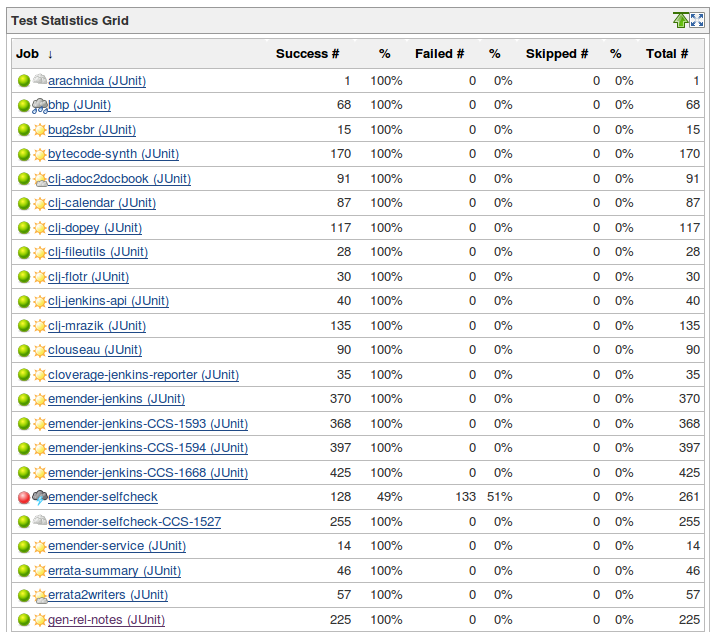
Task: Click the green up-arrow icon in grid header
Action: point(680,20)
